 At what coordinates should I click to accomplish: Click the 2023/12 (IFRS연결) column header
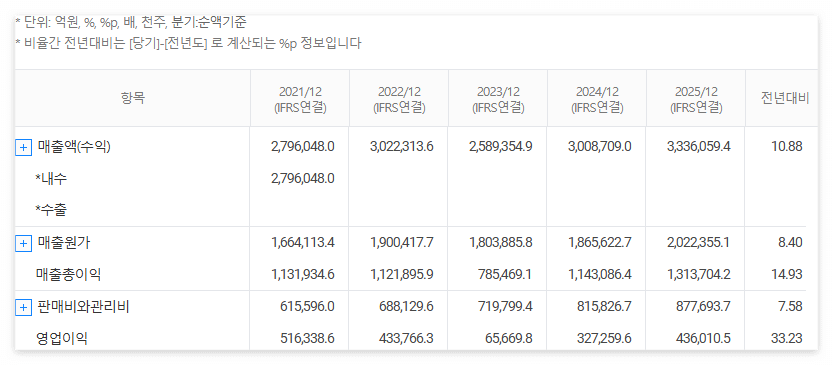click(x=498, y=99)
